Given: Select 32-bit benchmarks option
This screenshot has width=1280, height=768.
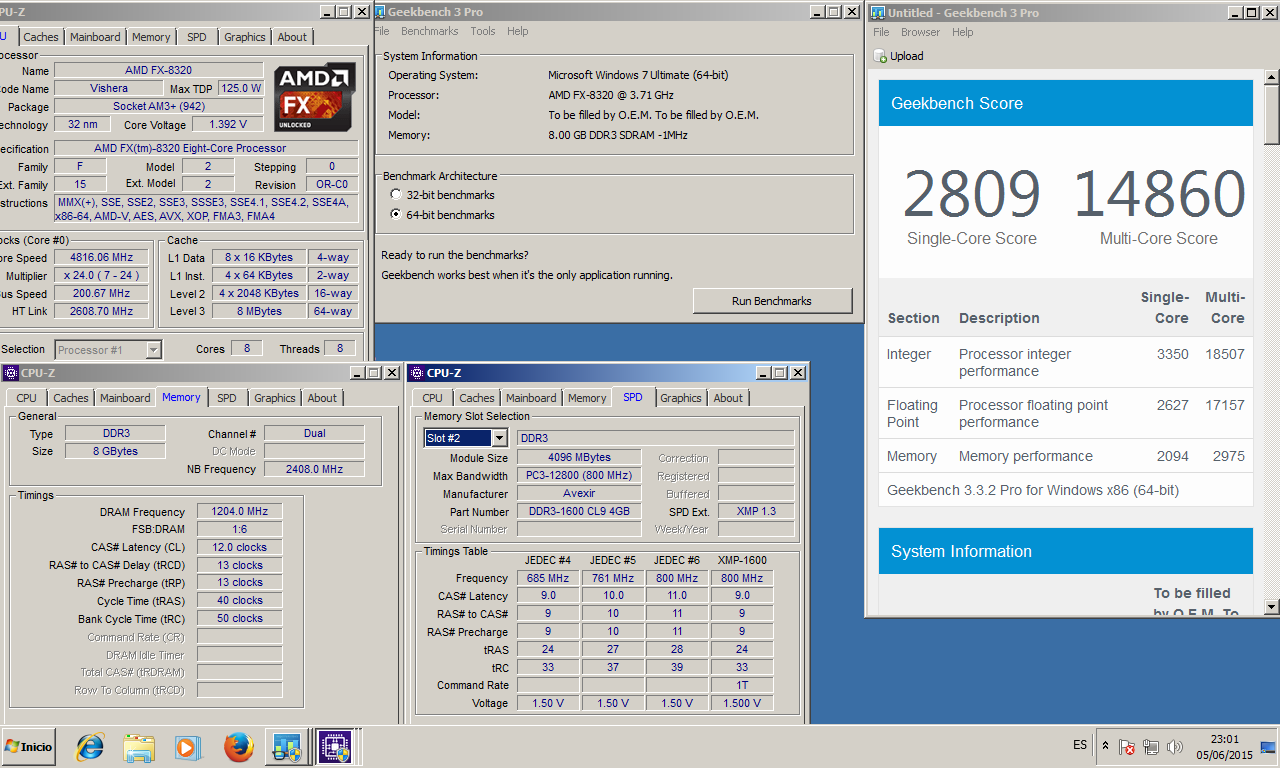Looking at the screenshot, I should click(397, 195).
